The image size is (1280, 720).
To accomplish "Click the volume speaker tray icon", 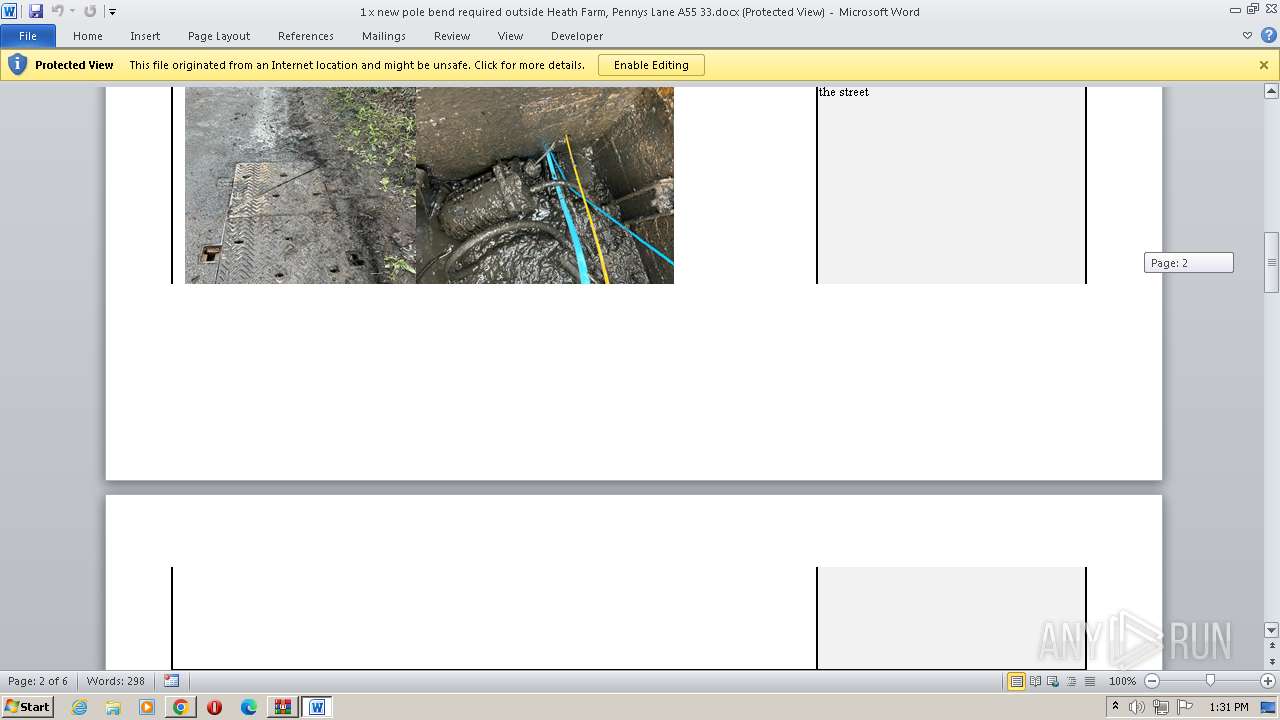I will point(1137,707).
